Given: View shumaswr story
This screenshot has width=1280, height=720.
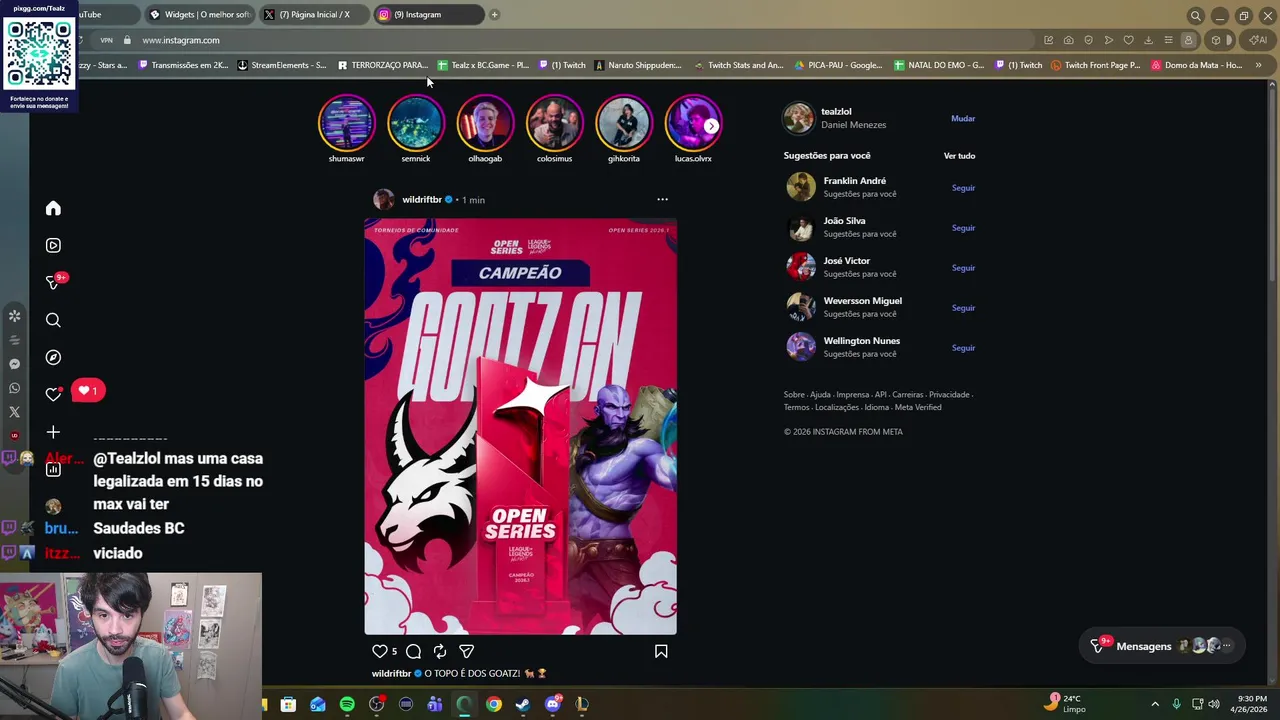Looking at the screenshot, I should 346,129.
